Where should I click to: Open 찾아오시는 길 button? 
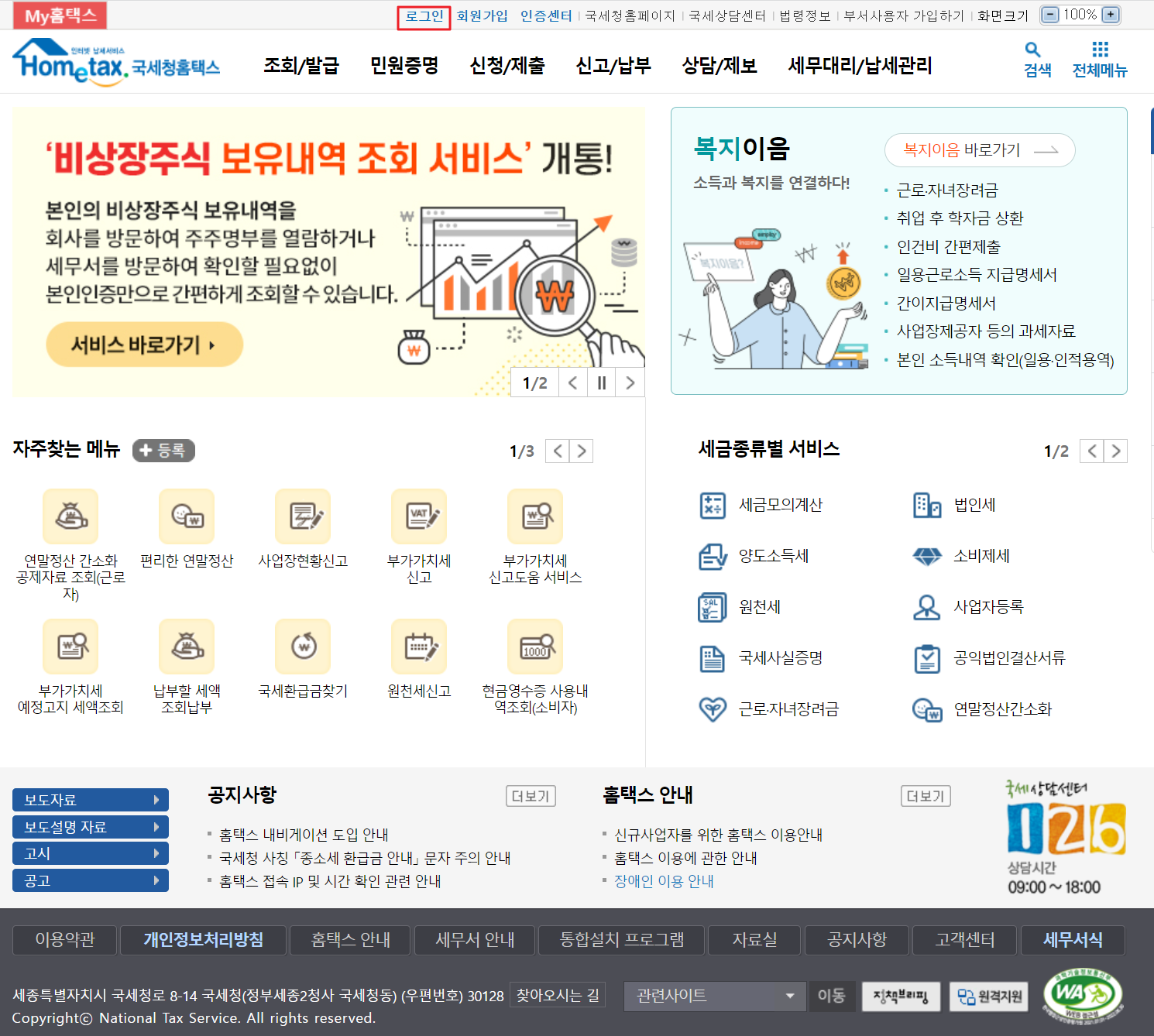pyautogui.click(x=558, y=995)
